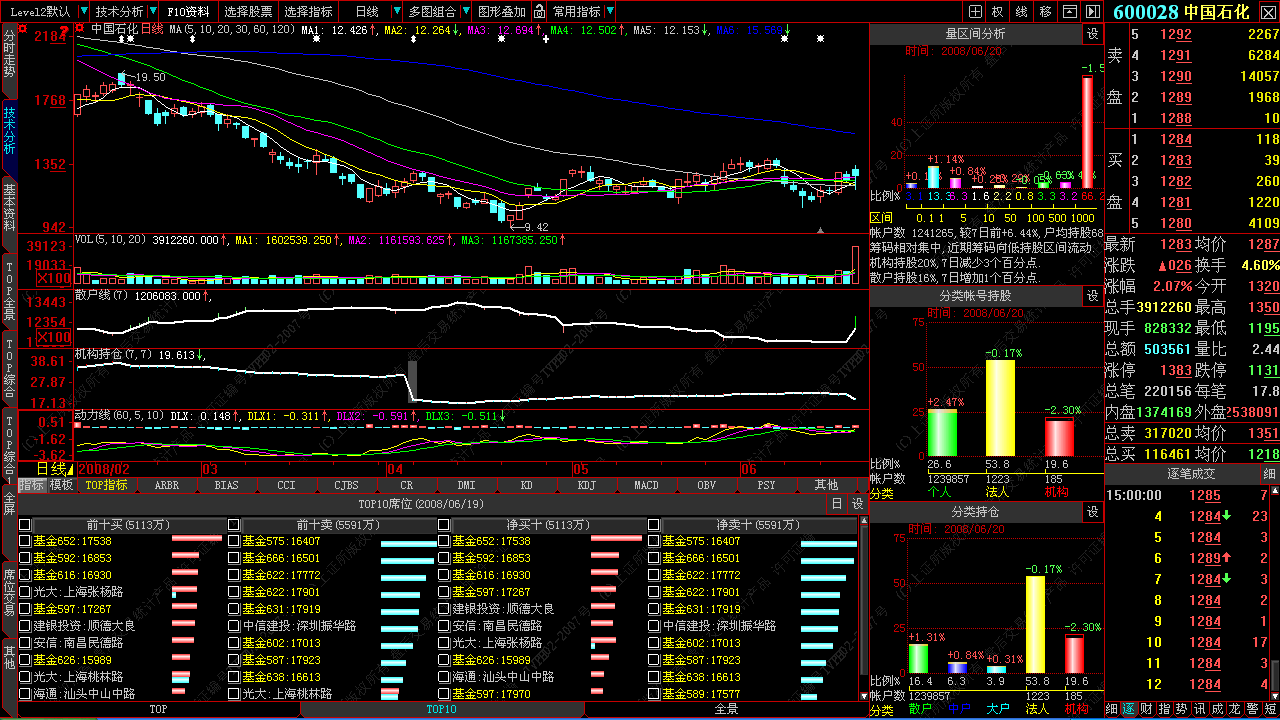Check 基金575:16407 box in 前十卖 column

[234, 541]
